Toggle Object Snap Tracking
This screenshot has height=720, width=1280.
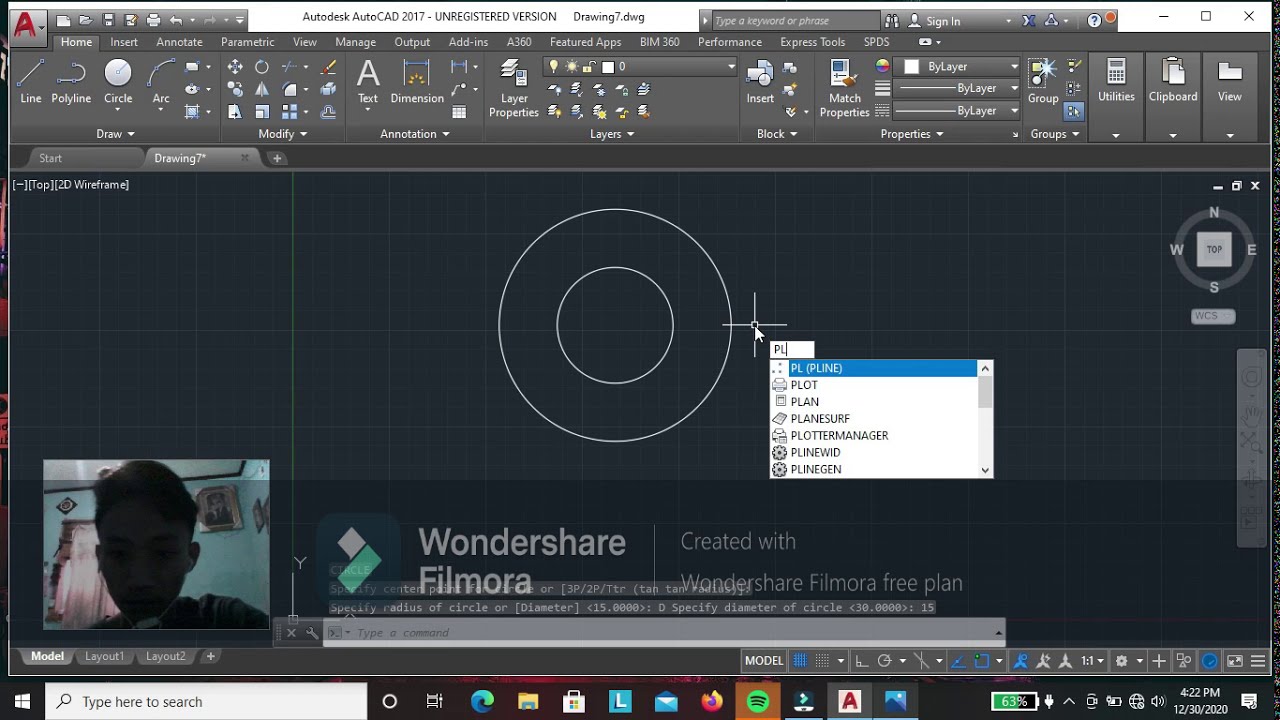pos(958,661)
